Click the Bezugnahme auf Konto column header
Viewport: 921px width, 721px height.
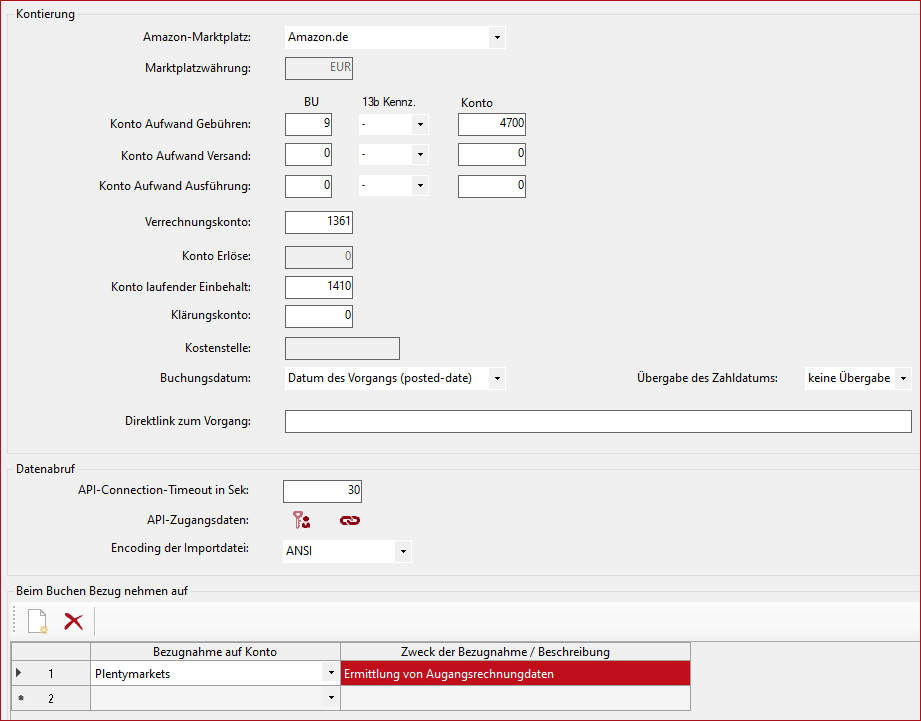(x=215, y=651)
